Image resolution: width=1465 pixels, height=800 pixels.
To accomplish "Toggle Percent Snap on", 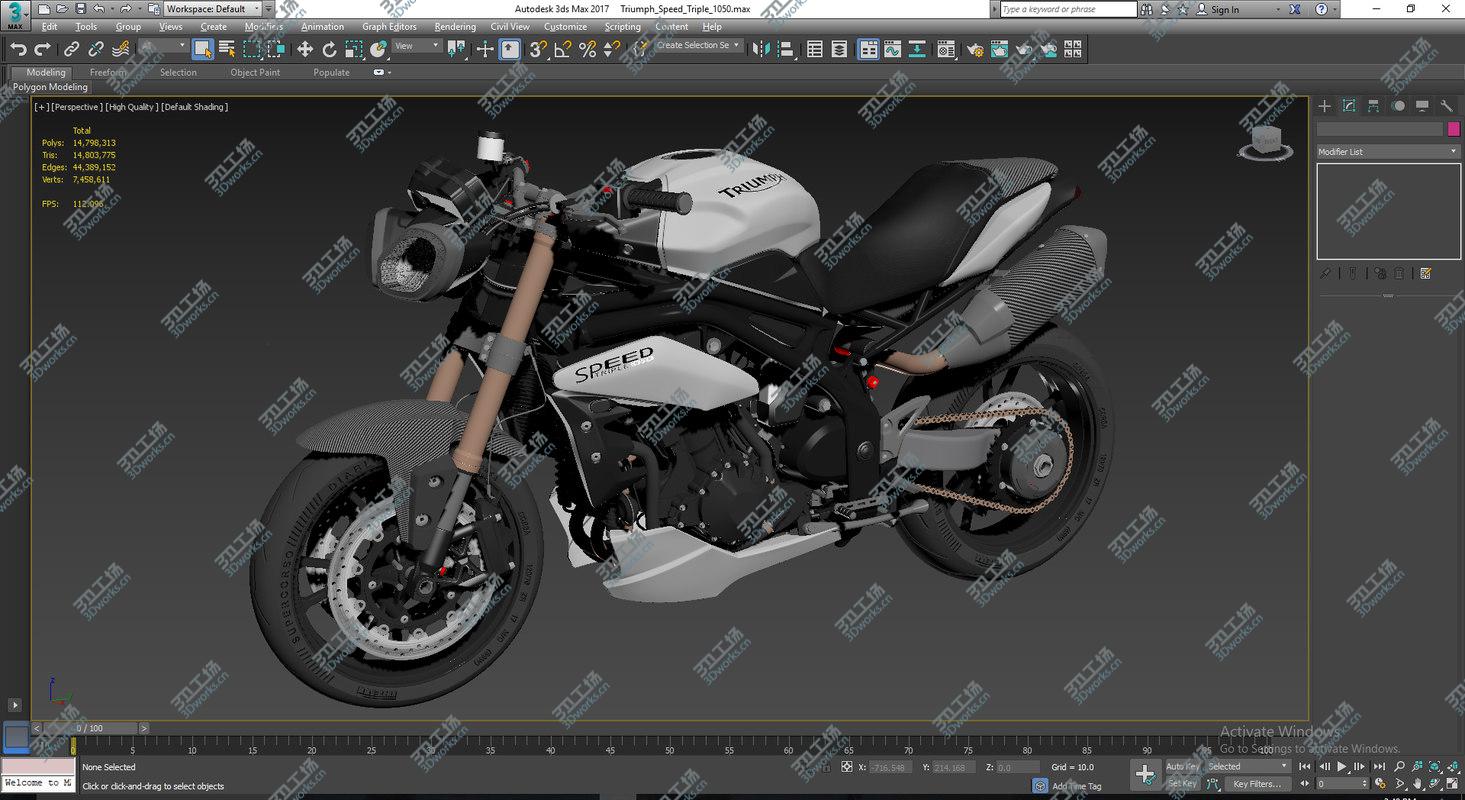I will [x=587, y=49].
